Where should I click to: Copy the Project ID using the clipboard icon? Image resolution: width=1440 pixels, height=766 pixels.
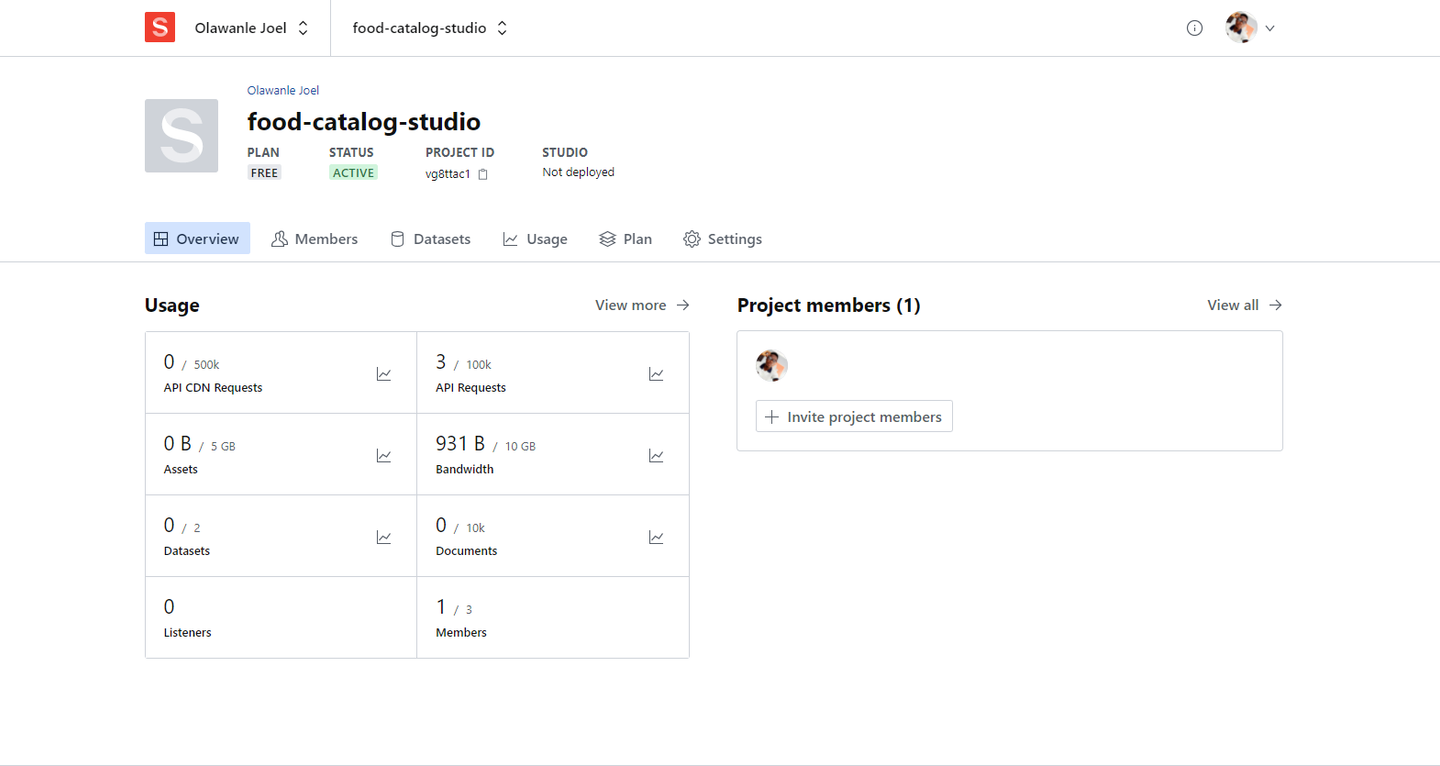pos(483,173)
